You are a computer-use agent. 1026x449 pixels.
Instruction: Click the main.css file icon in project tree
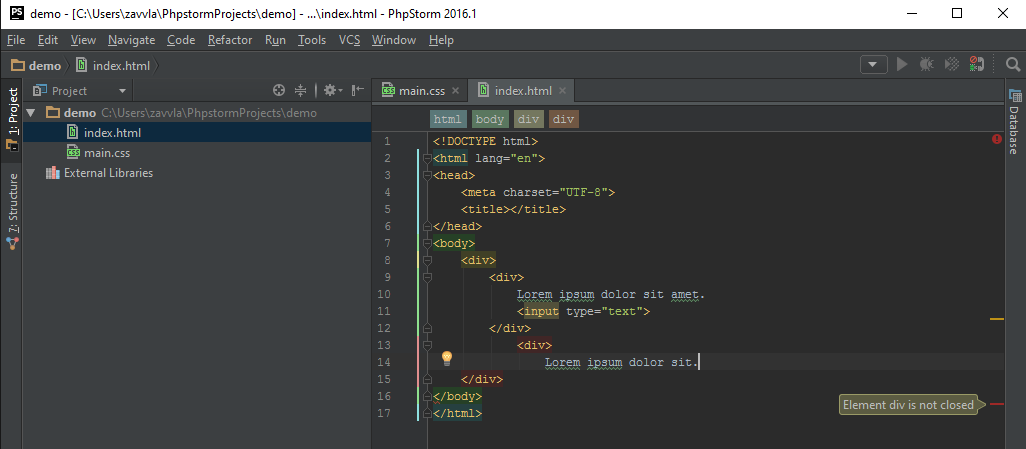[x=73, y=153]
